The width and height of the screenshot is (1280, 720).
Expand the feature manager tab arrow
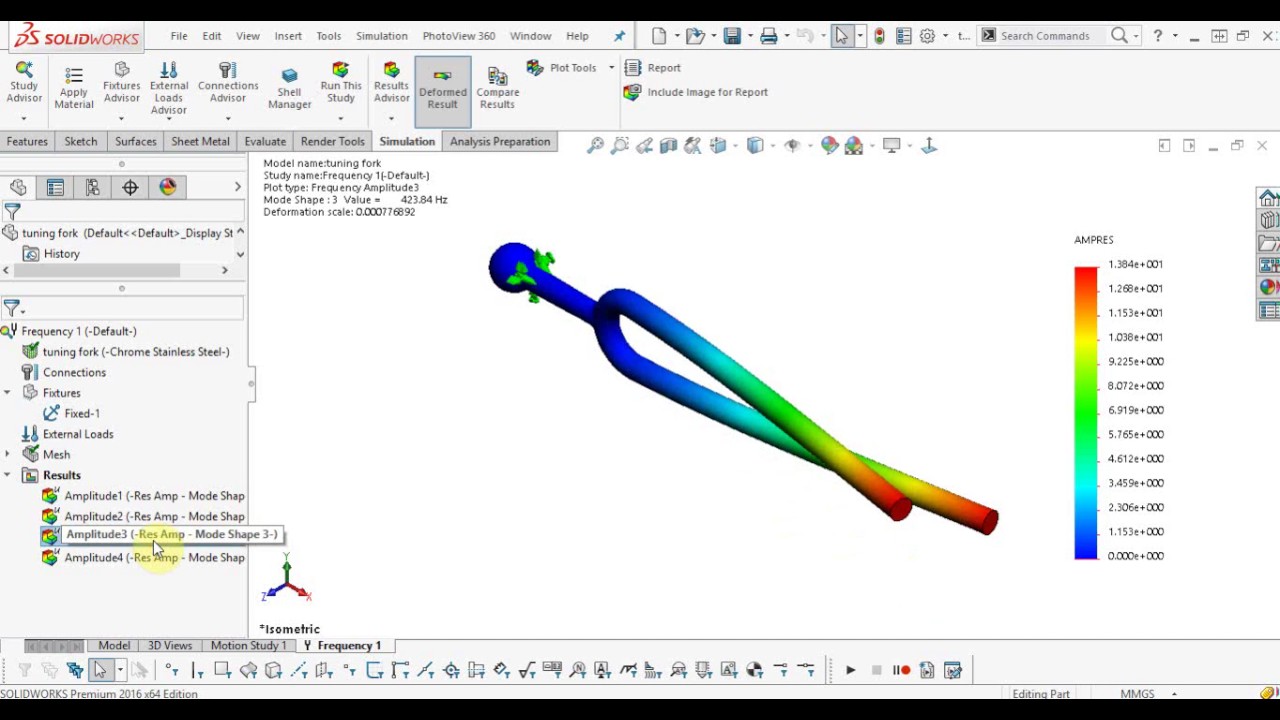pyautogui.click(x=237, y=187)
